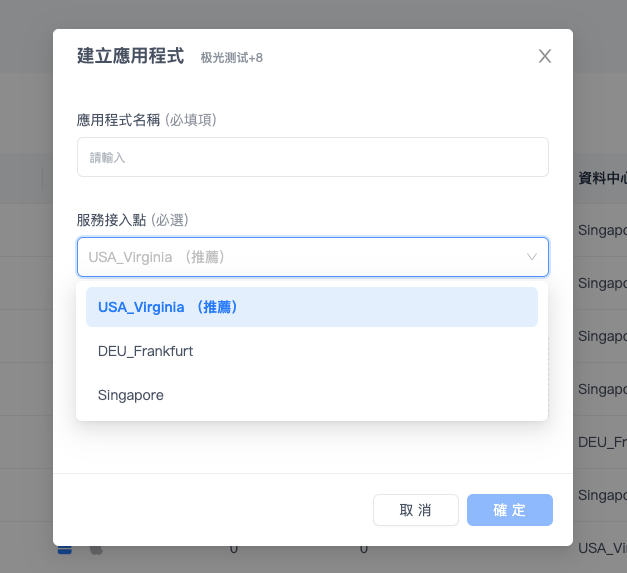Screen dimensions: 627x573
Task: Choose DEU_Frankfurt option in list
Action: click(312, 351)
